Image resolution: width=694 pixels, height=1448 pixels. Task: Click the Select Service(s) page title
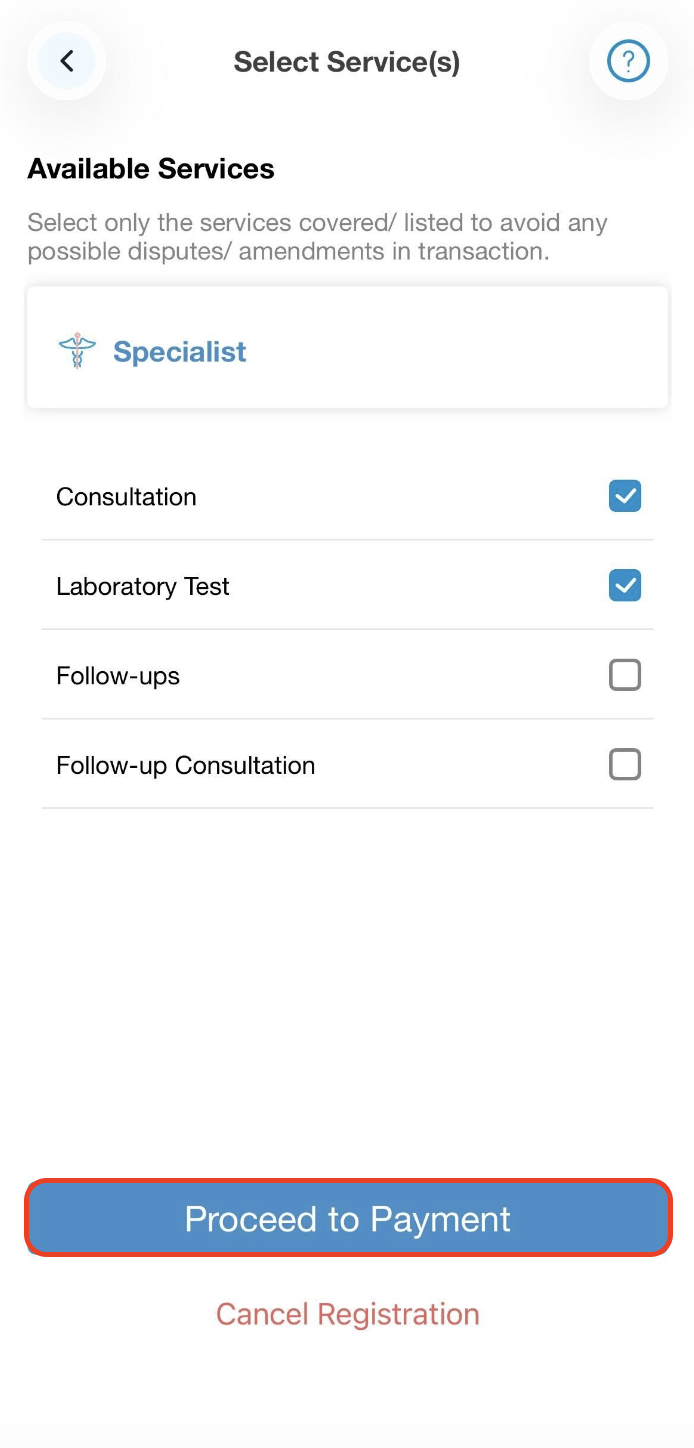347,62
